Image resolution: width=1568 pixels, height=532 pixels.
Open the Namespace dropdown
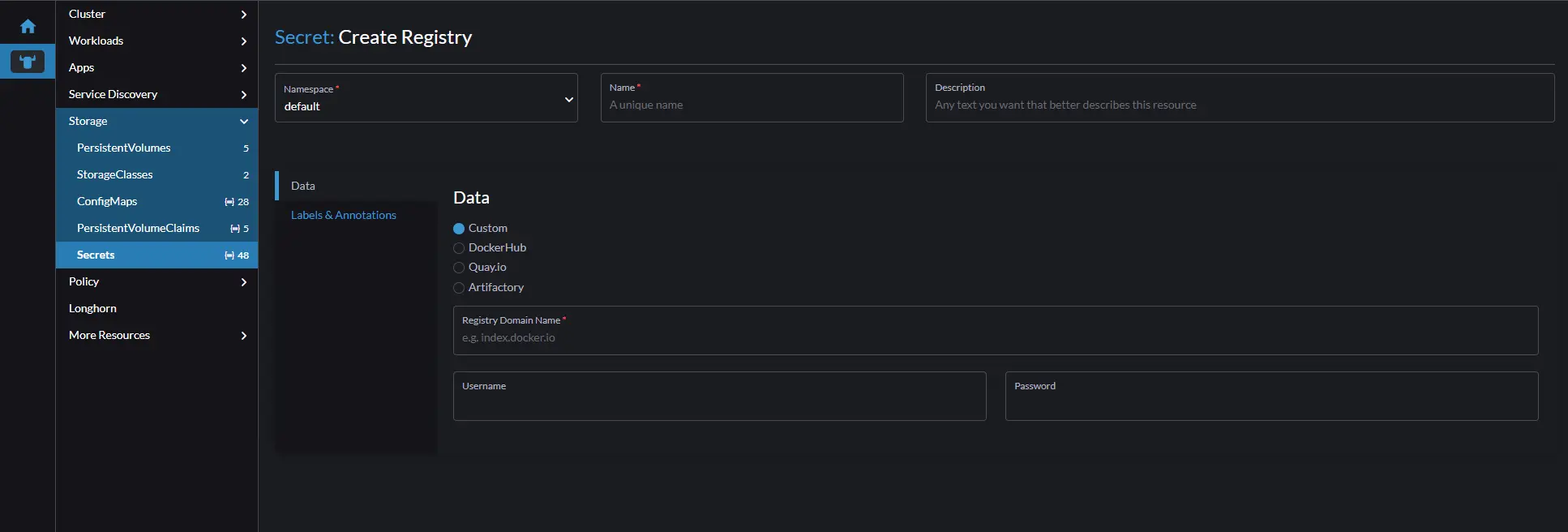[426, 98]
